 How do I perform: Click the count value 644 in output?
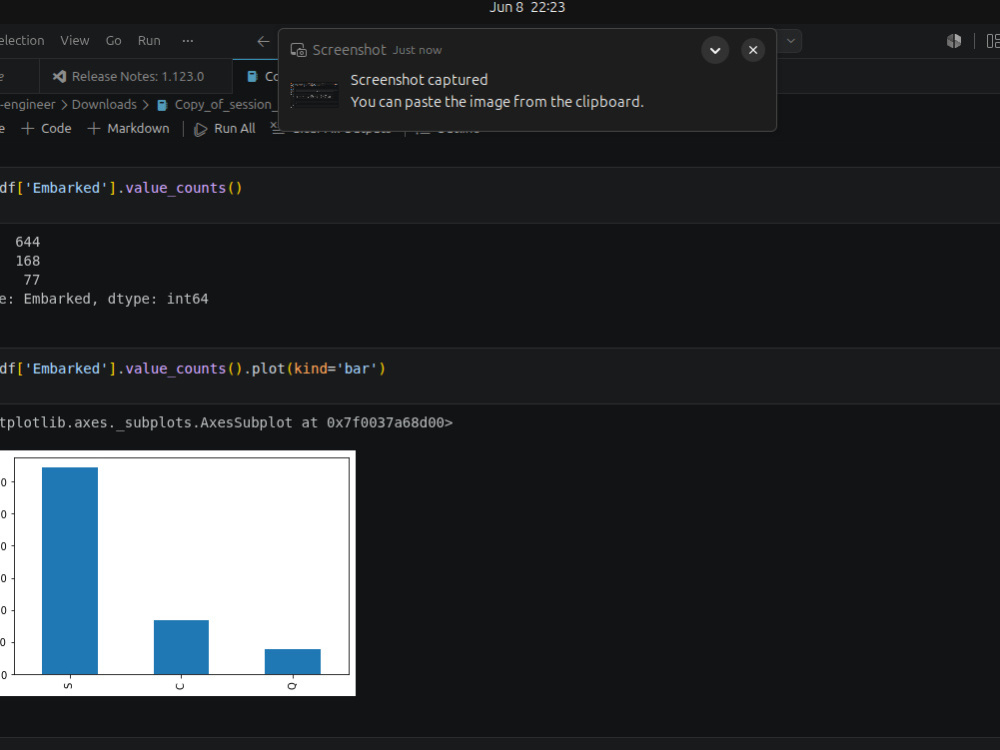[27, 242]
